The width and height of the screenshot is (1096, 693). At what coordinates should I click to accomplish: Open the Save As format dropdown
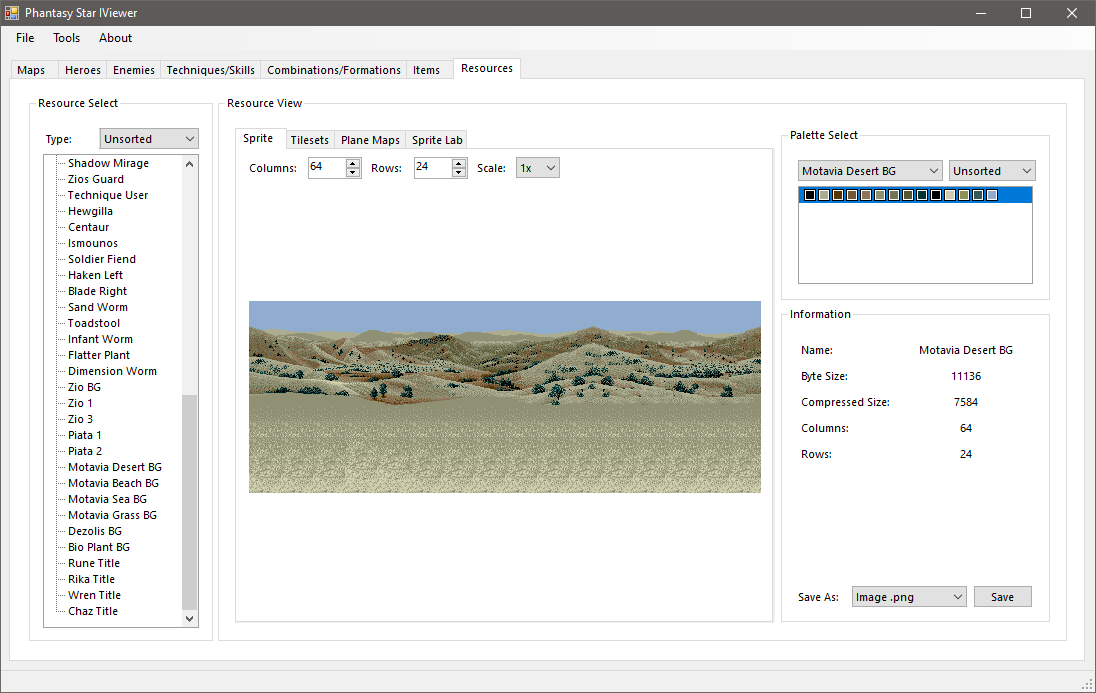point(909,596)
